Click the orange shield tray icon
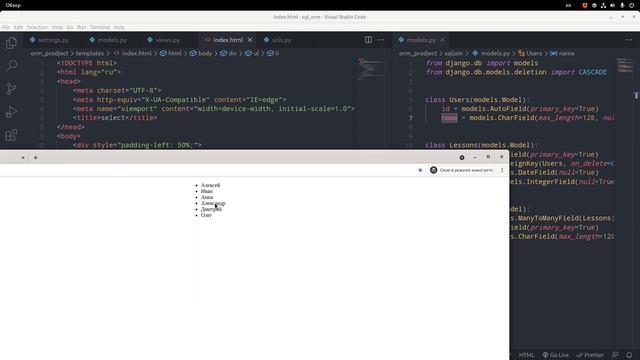Image resolution: width=640 pixels, height=360 pixels. [584, 5]
